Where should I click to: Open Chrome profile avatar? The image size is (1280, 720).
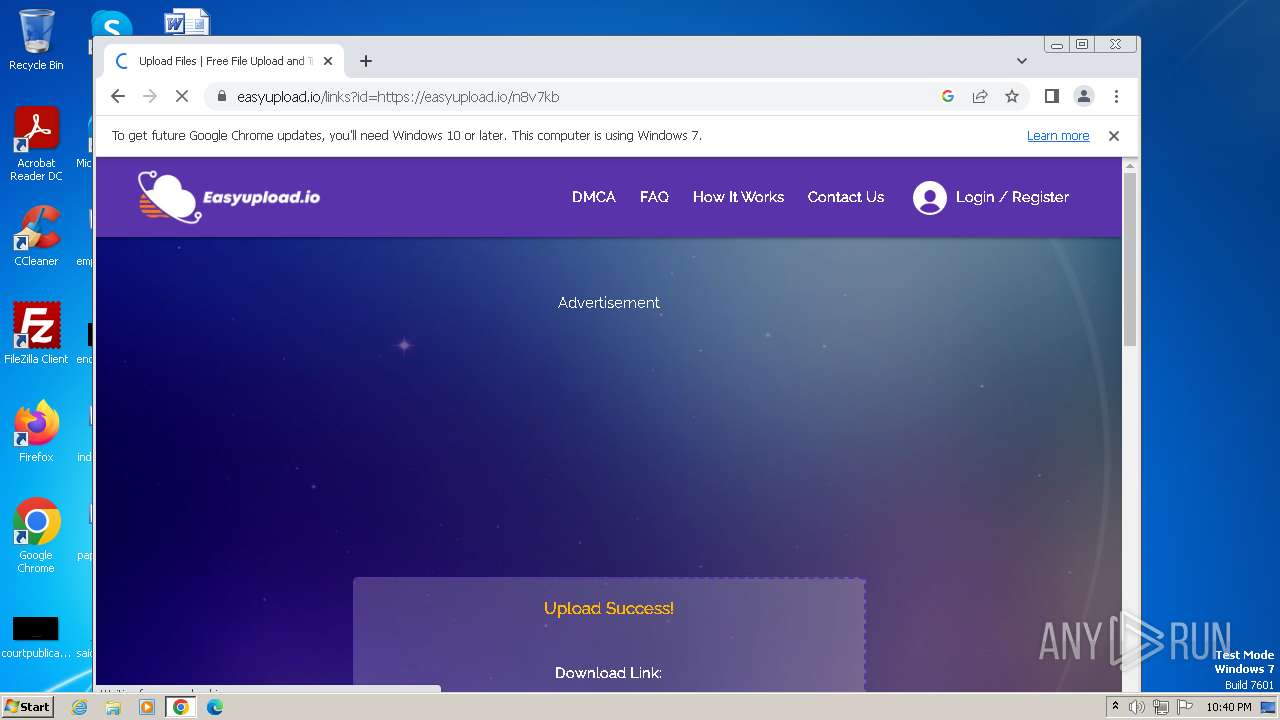click(x=1083, y=96)
